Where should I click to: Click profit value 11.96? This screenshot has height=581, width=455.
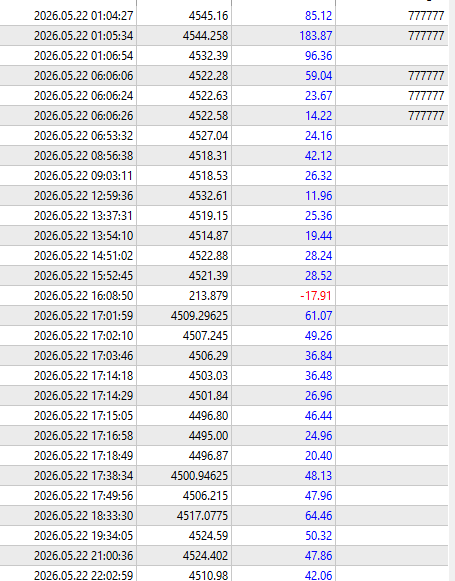click(x=318, y=196)
